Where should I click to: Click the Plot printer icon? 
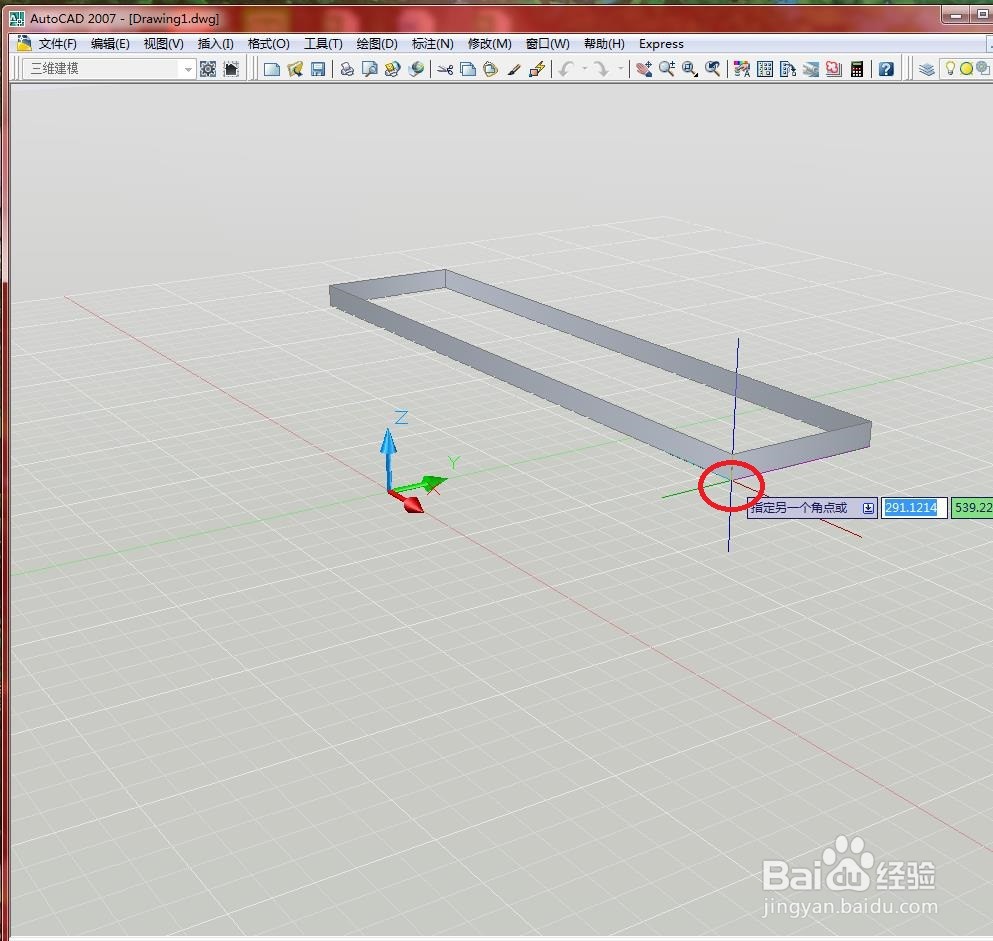(347, 69)
